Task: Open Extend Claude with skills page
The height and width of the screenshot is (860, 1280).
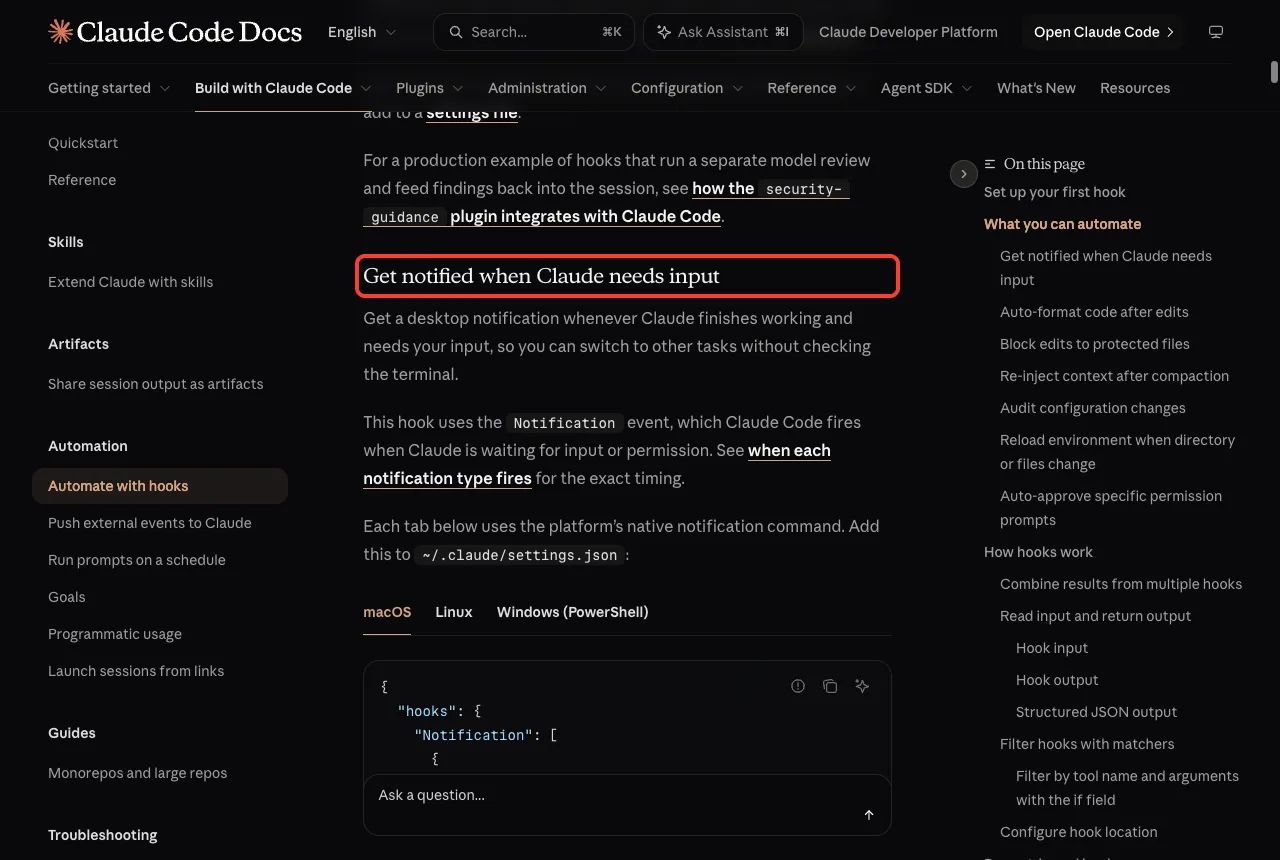Action: (x=130, y=282)
